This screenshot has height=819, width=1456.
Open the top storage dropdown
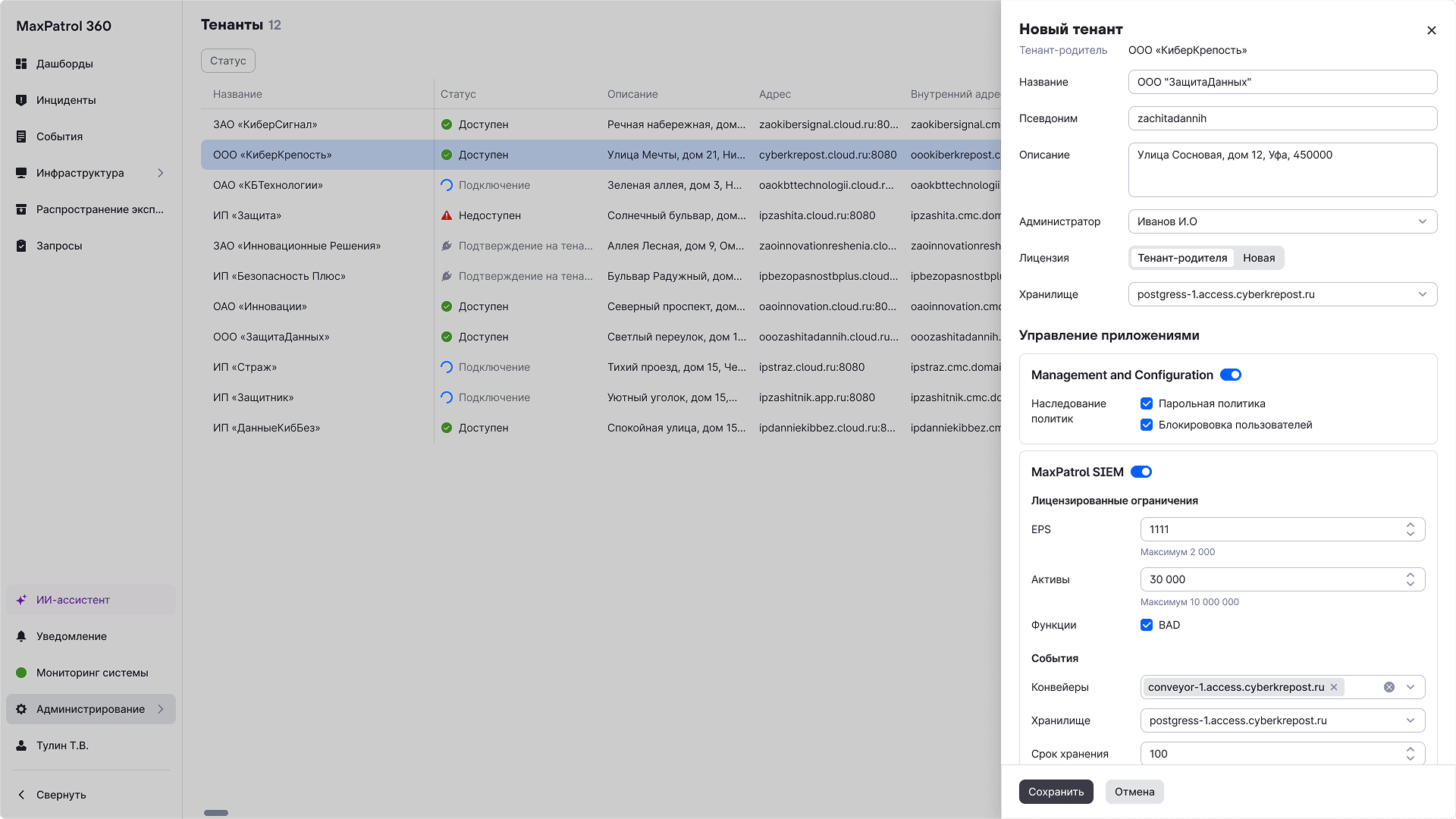click(1282, 294)
